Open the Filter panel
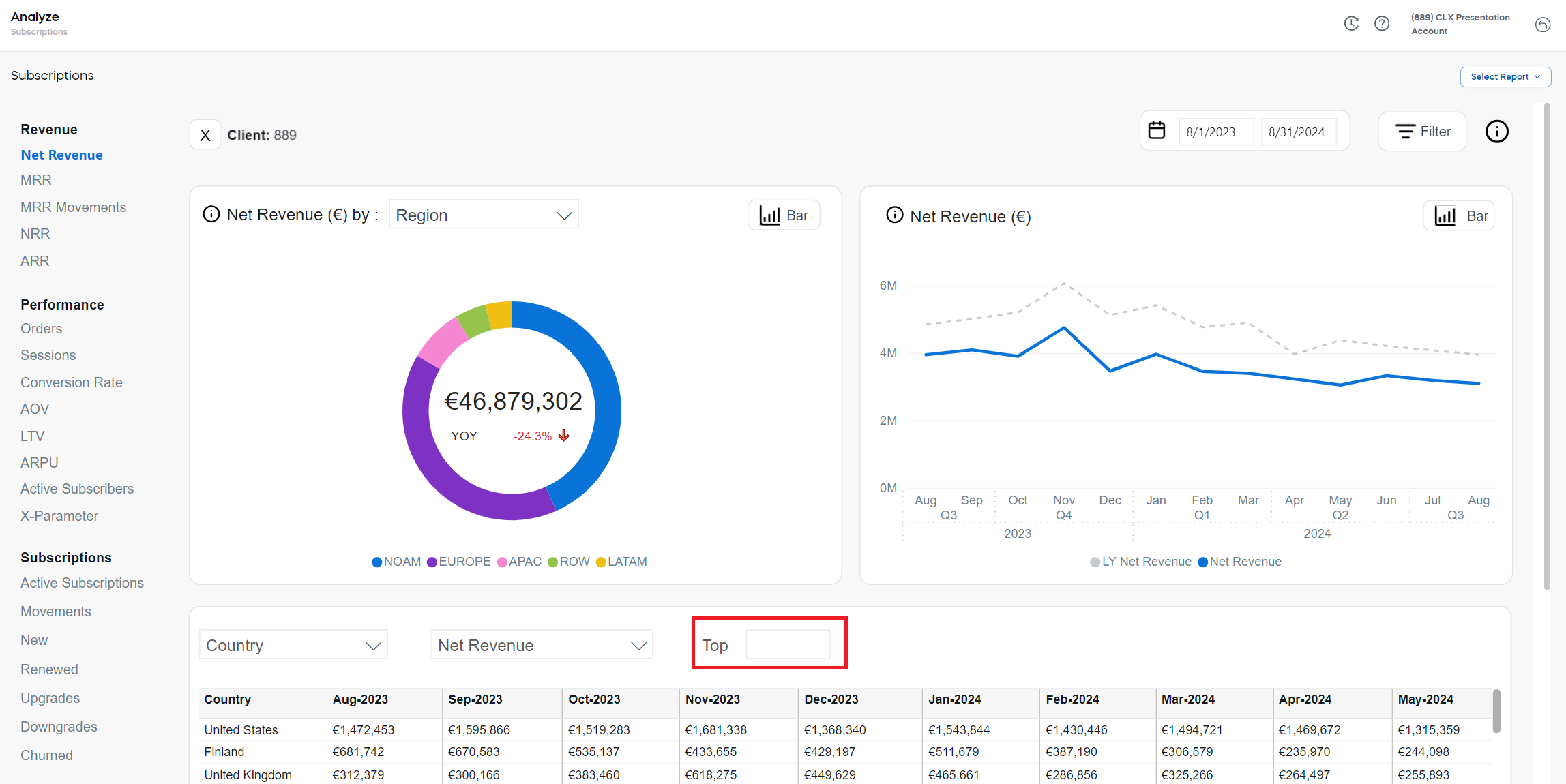This screenshot has width=1566, height=784. 1422,132
